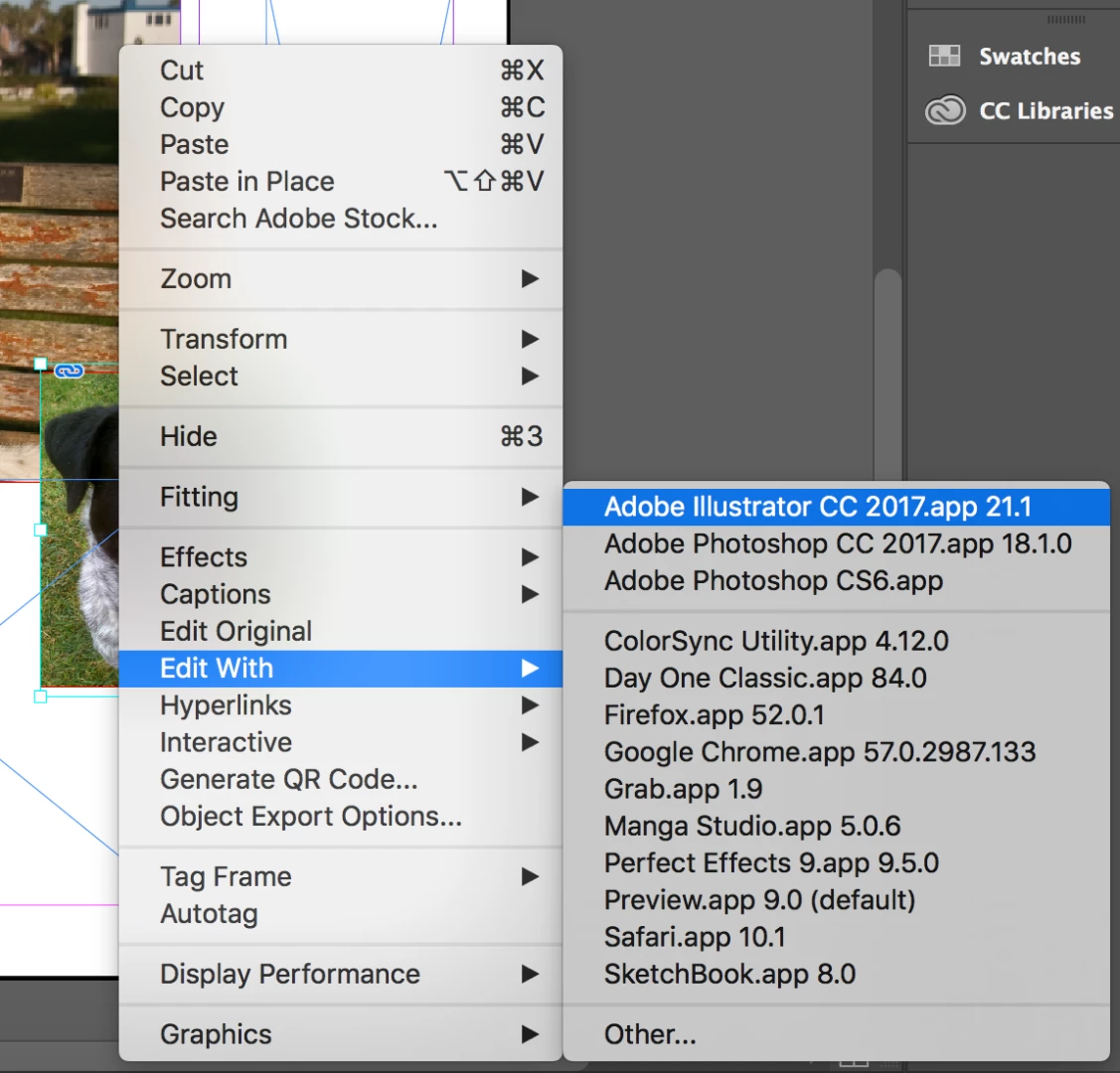Screen dimensions: 1120x1073
Task: Edit with Adobe Photoshop CC 2017.app 18.1.0
Action: click(837, 544)
